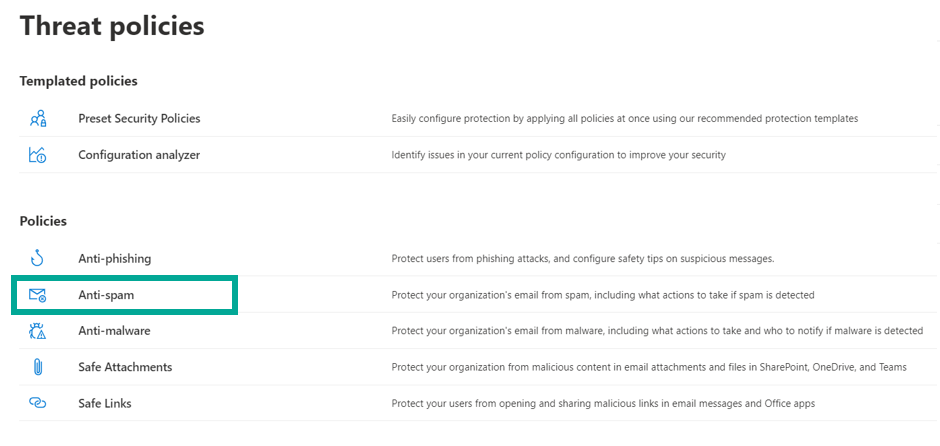Click the Anti-spam row description about spam detection
This screenshot has height=446, width=940.
[602, 295]
